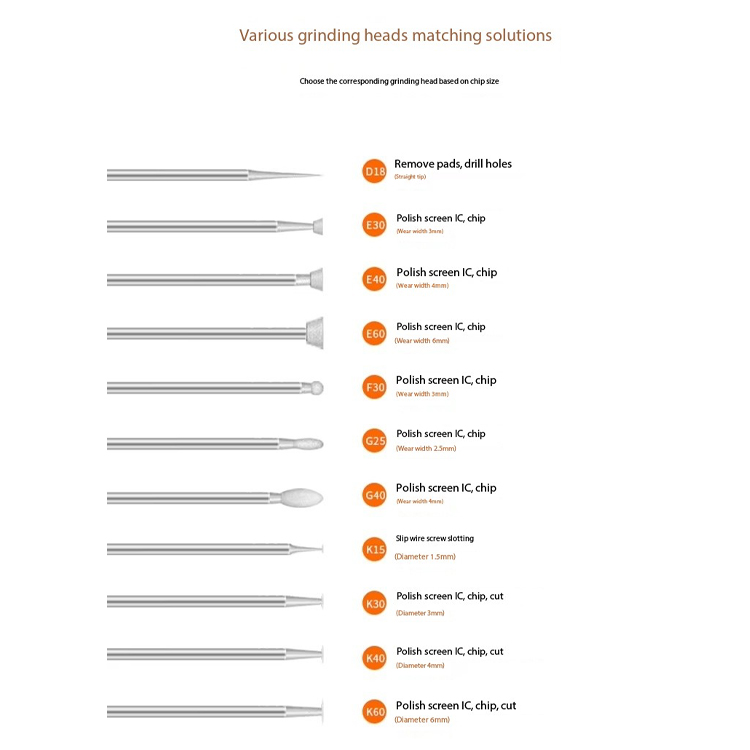Click the '(Diameter 6mm)' text under K60

[x=422, y=720]
